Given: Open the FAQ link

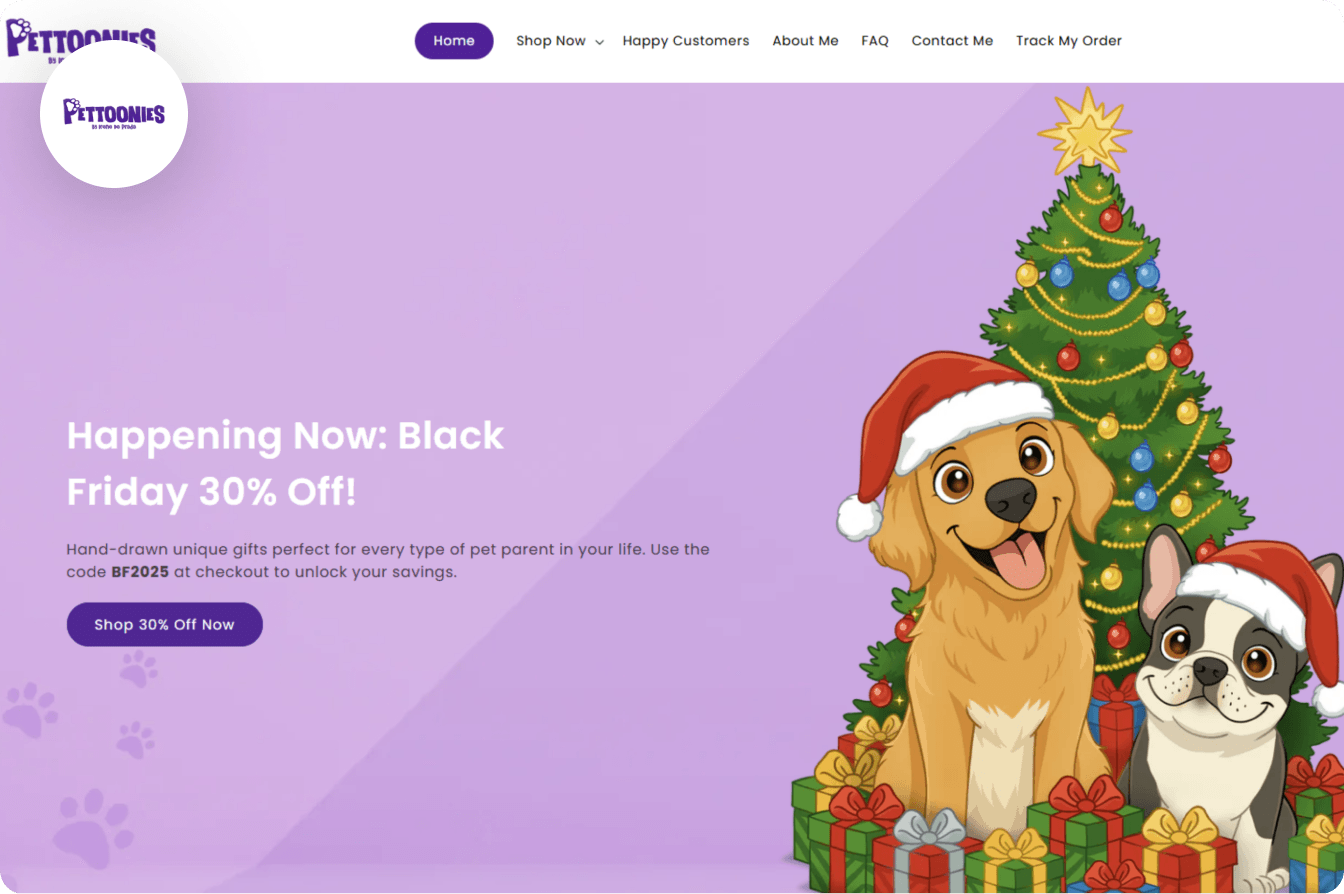Looking at the screenshot, I should point(875,41).
